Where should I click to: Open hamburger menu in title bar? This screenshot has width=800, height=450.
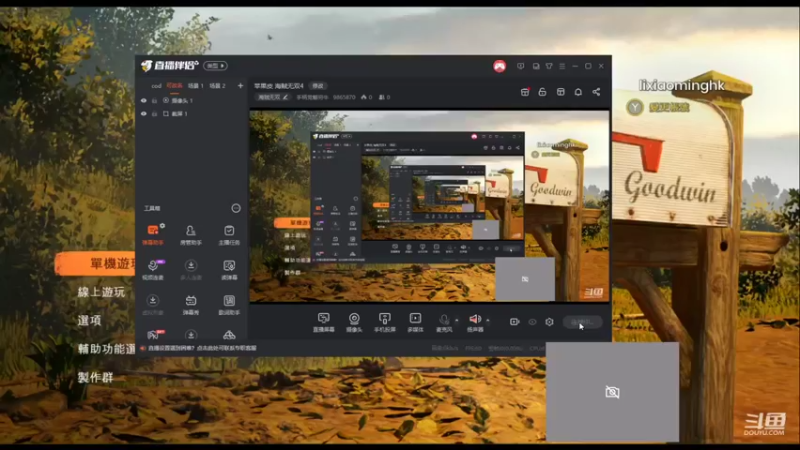tap(562, 66)
